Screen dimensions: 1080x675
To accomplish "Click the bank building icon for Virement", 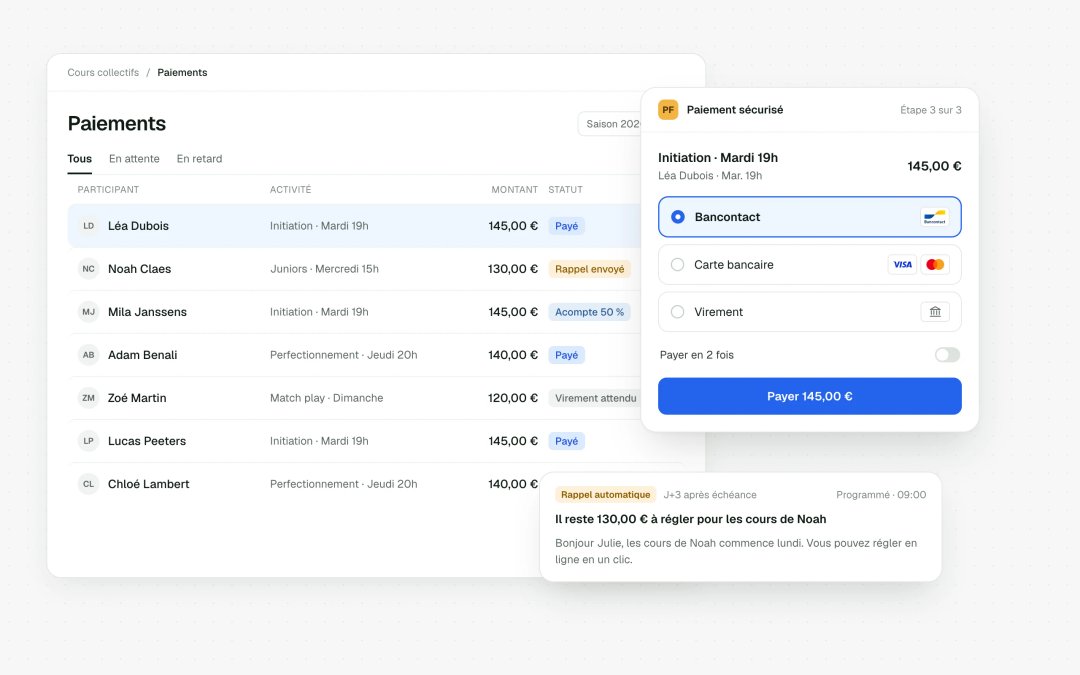I will click(x=935, y=312).
